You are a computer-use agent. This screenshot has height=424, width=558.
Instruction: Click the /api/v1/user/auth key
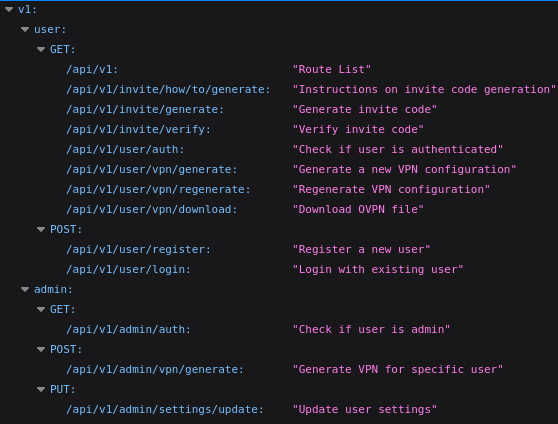pyautogui.click(x=125, y=149)
